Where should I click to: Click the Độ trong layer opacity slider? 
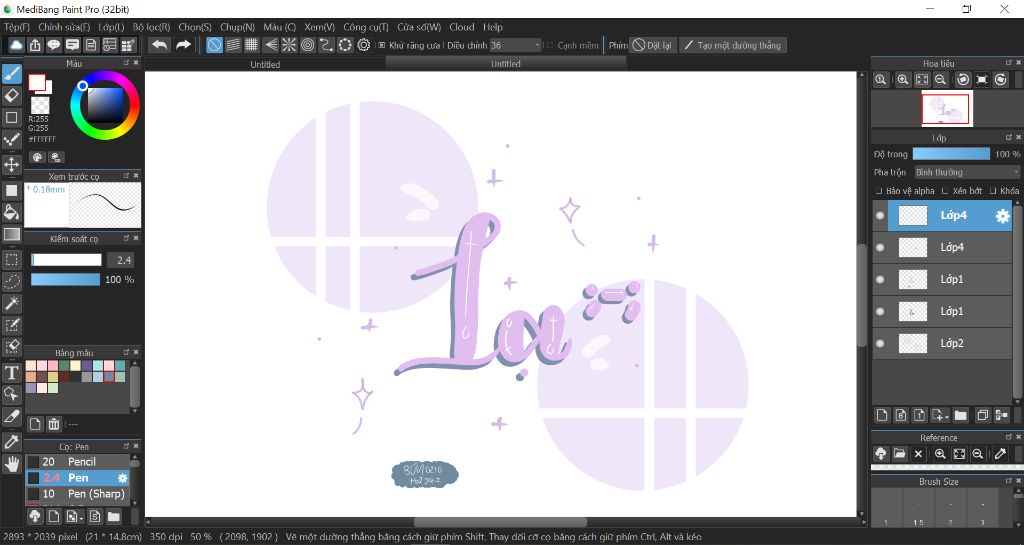(951, 154)
